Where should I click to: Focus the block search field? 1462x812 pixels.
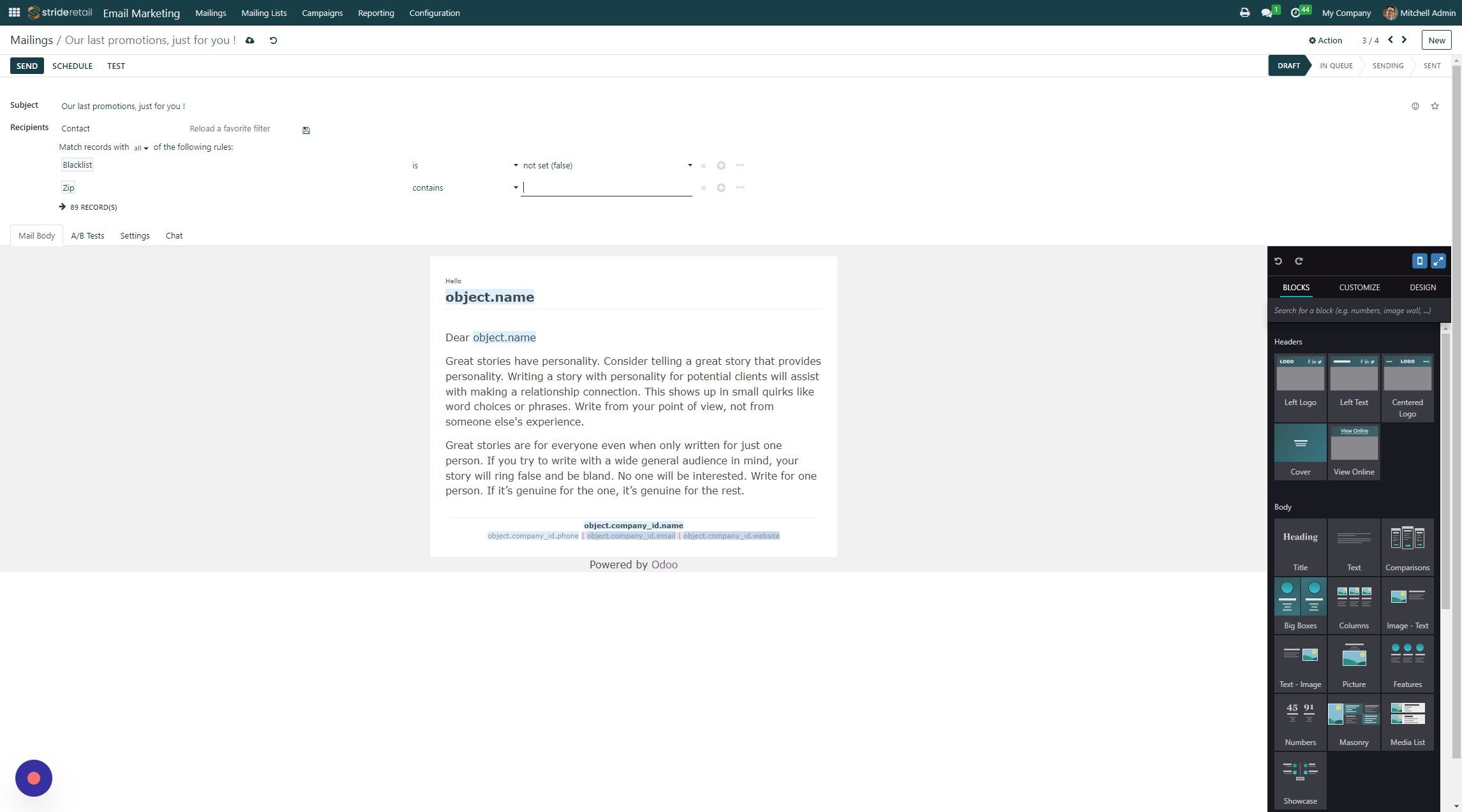1358,311
